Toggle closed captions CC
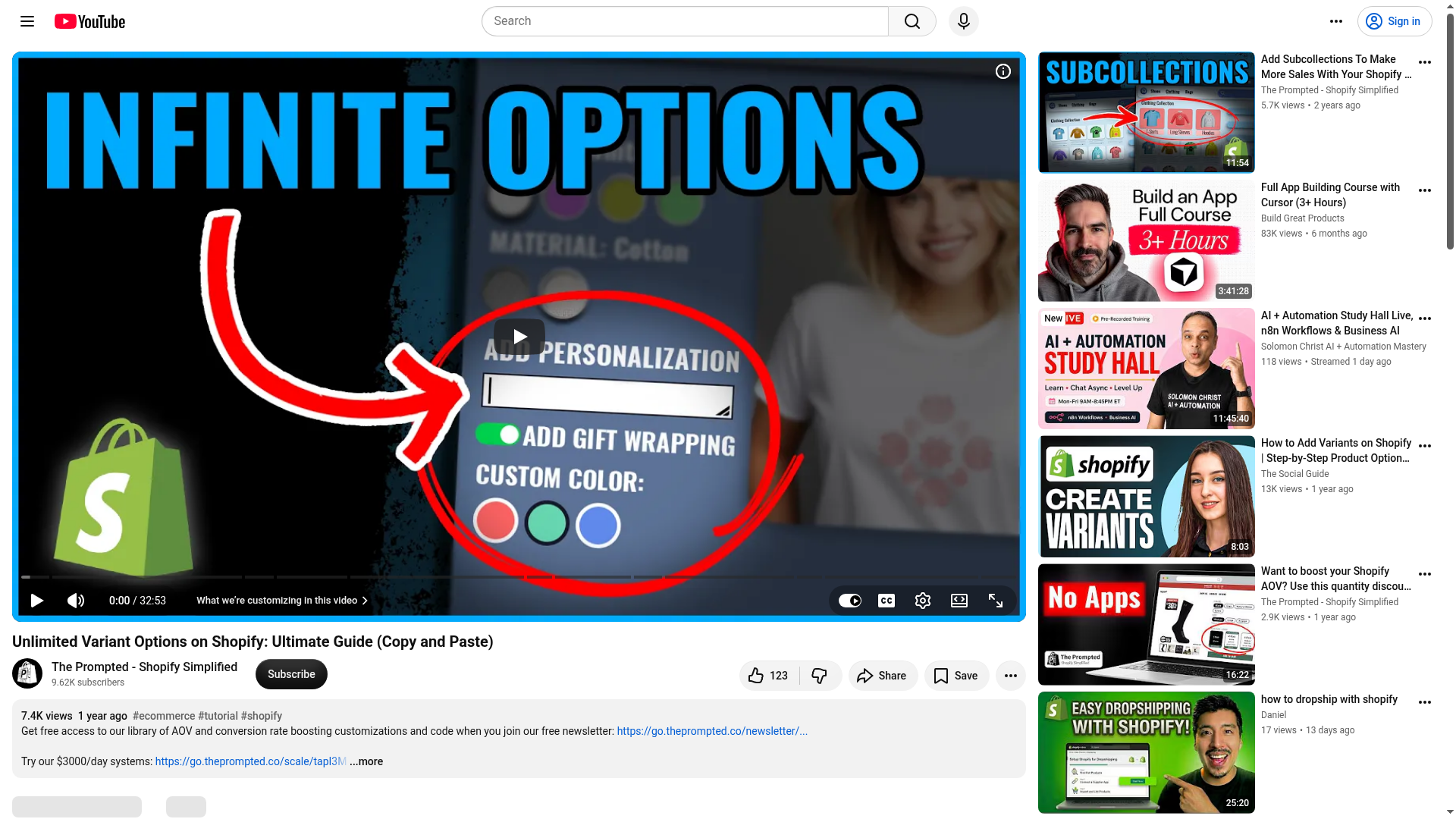This screenshot has width=1456, height=819. tap(886, 601)
